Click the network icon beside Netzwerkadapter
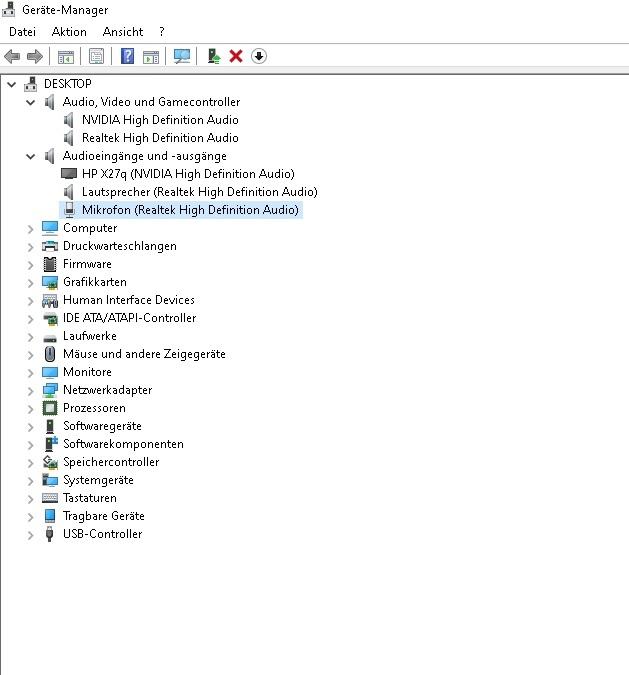 50,390
